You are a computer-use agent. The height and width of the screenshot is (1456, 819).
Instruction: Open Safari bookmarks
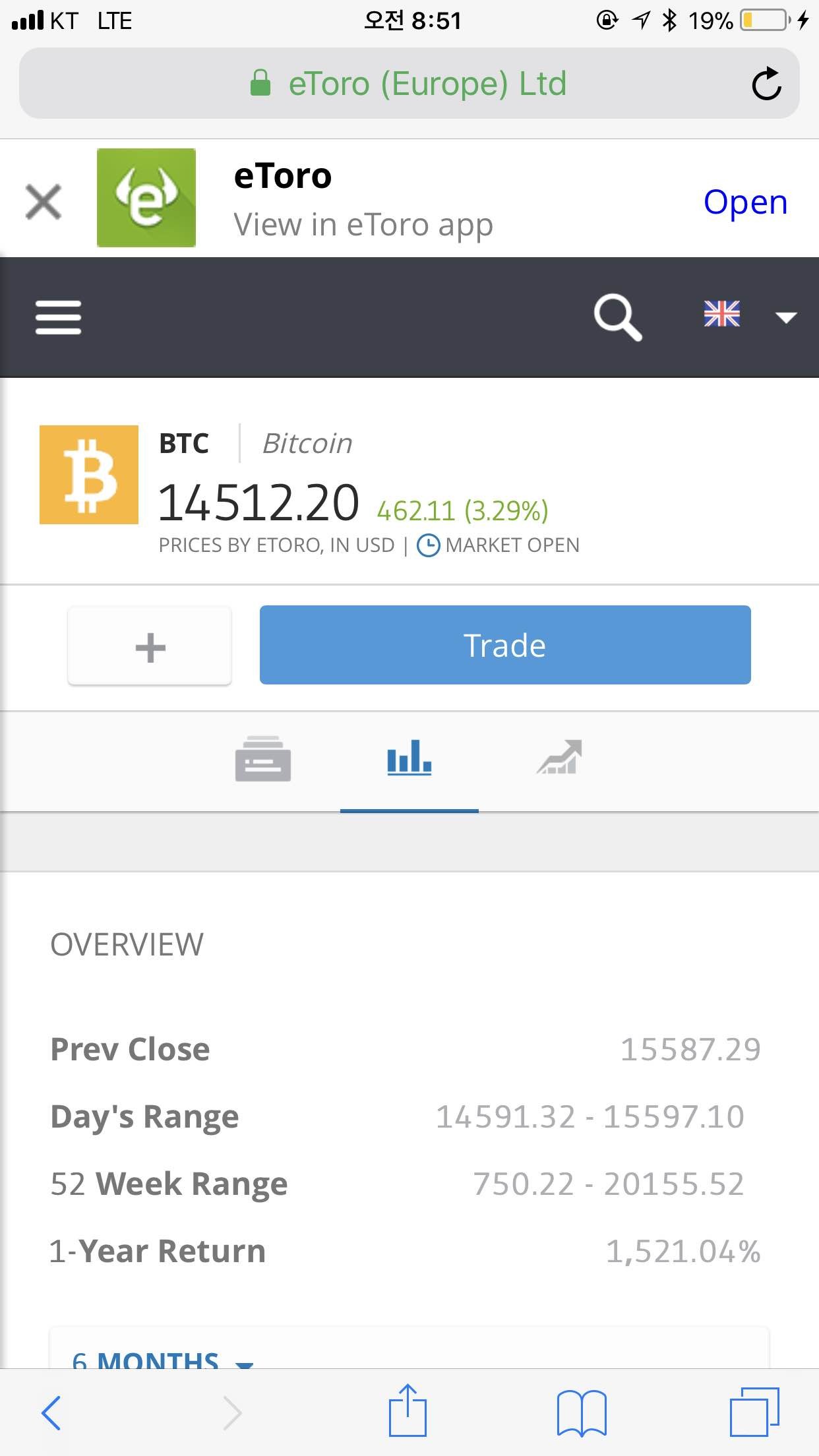point(581,1412)
